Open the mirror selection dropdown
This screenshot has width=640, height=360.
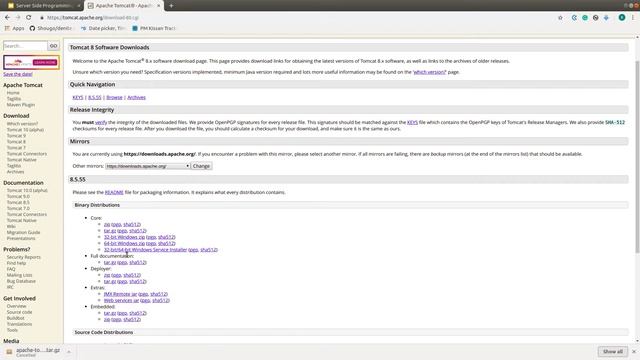[x=148, y=166]
